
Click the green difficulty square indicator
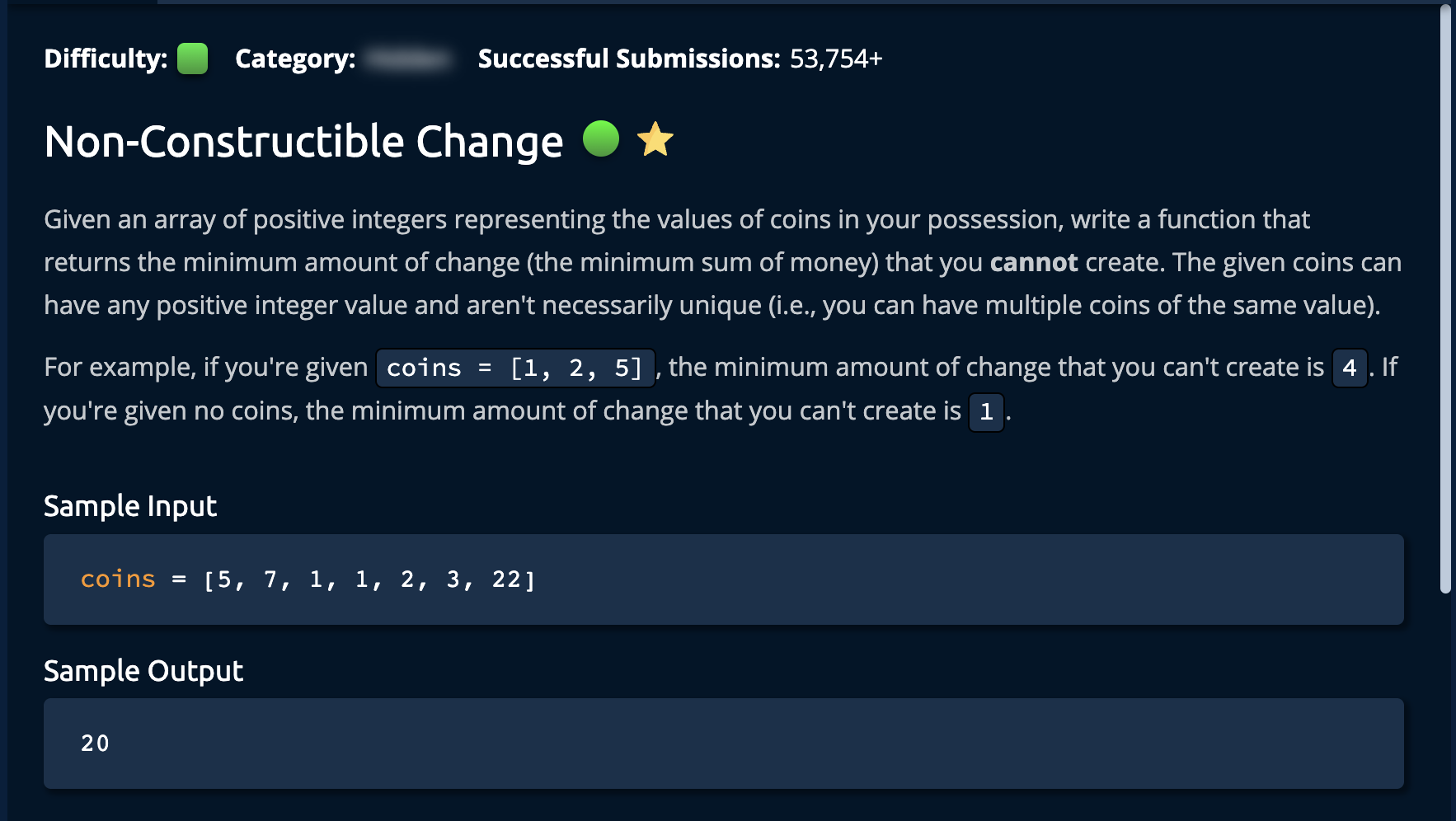(x=192, y=59)
